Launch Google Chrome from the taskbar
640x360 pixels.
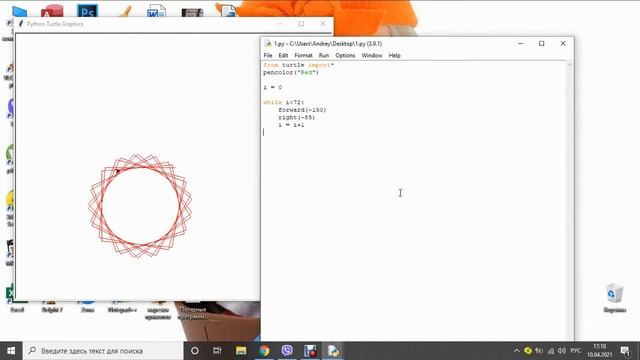pos(264,351)
